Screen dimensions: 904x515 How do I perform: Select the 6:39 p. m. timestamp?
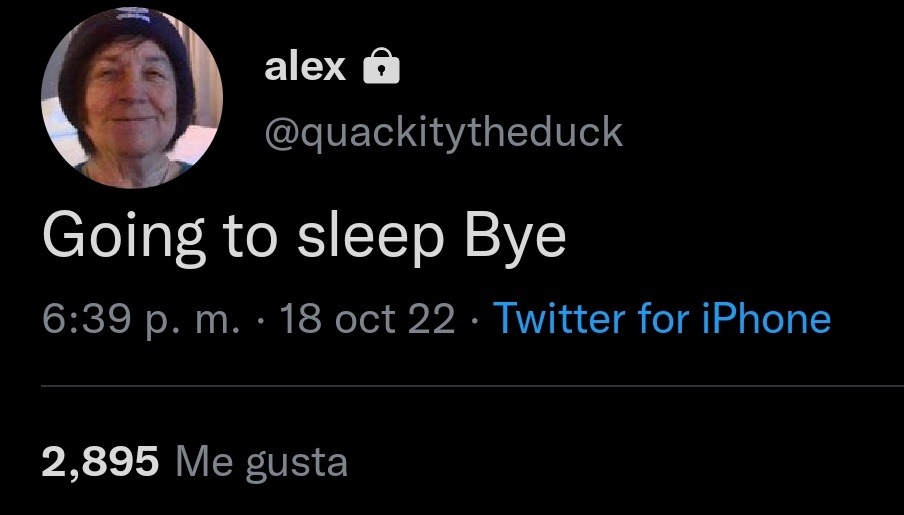141,319
